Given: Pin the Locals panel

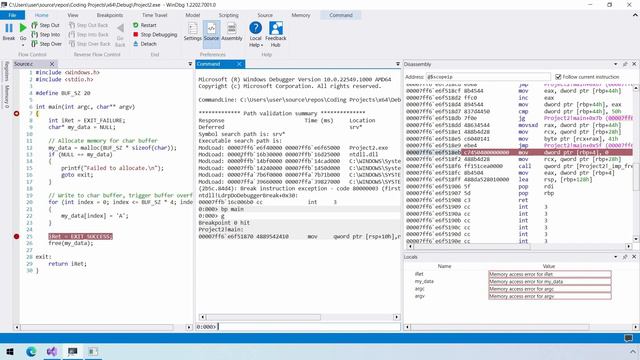Looking at the screenshot, I should click(x=625, y=257).
